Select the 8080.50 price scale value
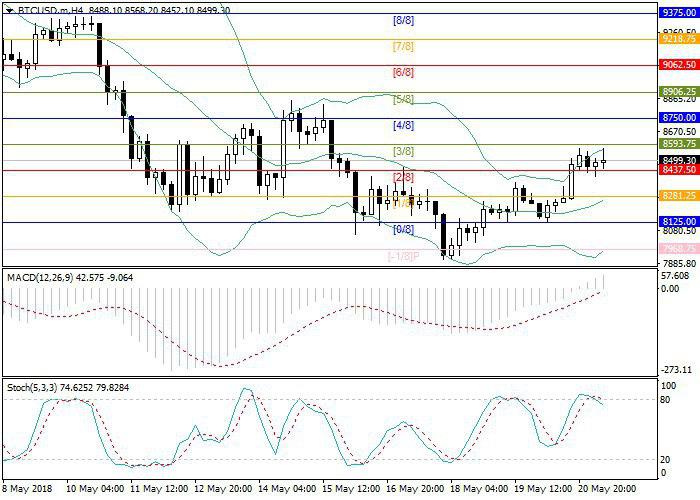 (x=680, y=231)
